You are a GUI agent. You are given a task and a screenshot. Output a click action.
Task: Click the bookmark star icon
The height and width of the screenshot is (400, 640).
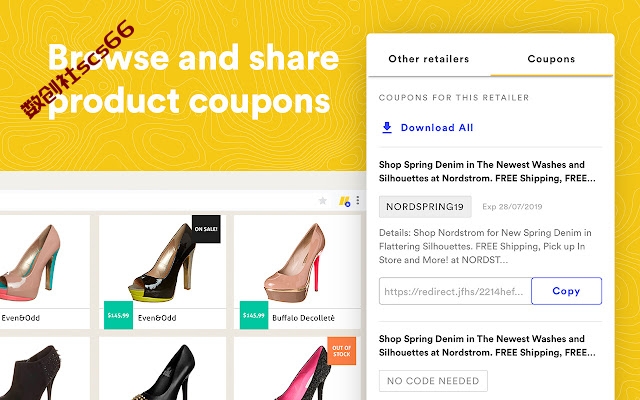322,200
